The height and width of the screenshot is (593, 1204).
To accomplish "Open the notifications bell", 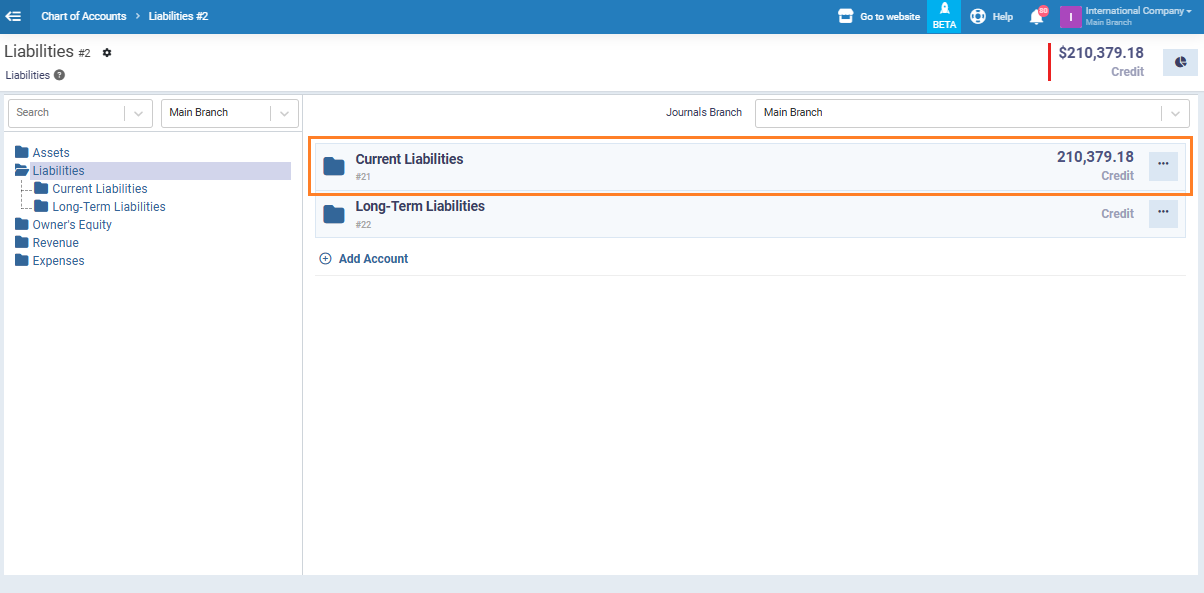I will pyautogui.click(x=1037, y=16).
